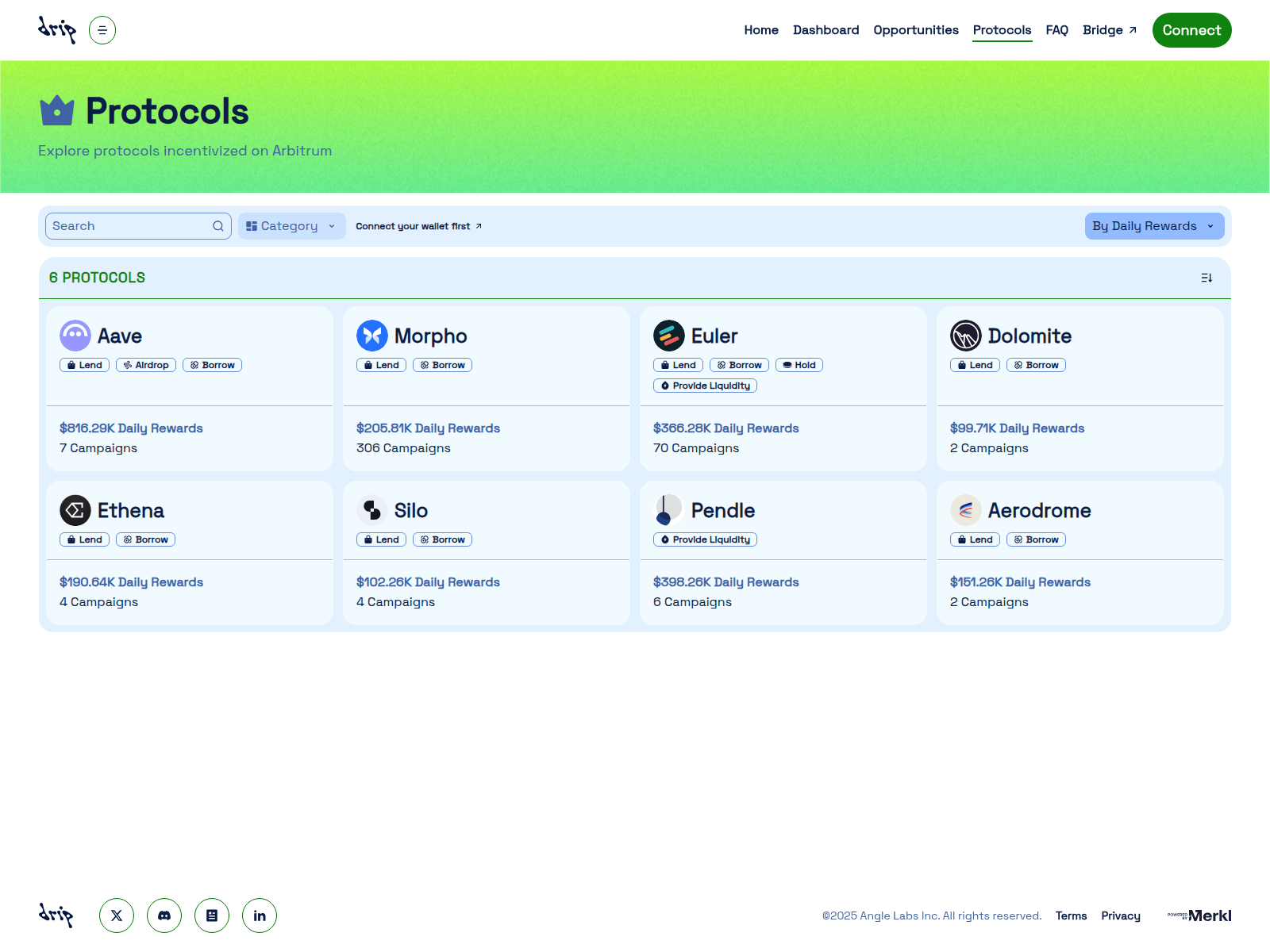This screenshot has width=1270, height=952.
Task: Click the Aave protocol logo
Action: (x=75, y=336)
